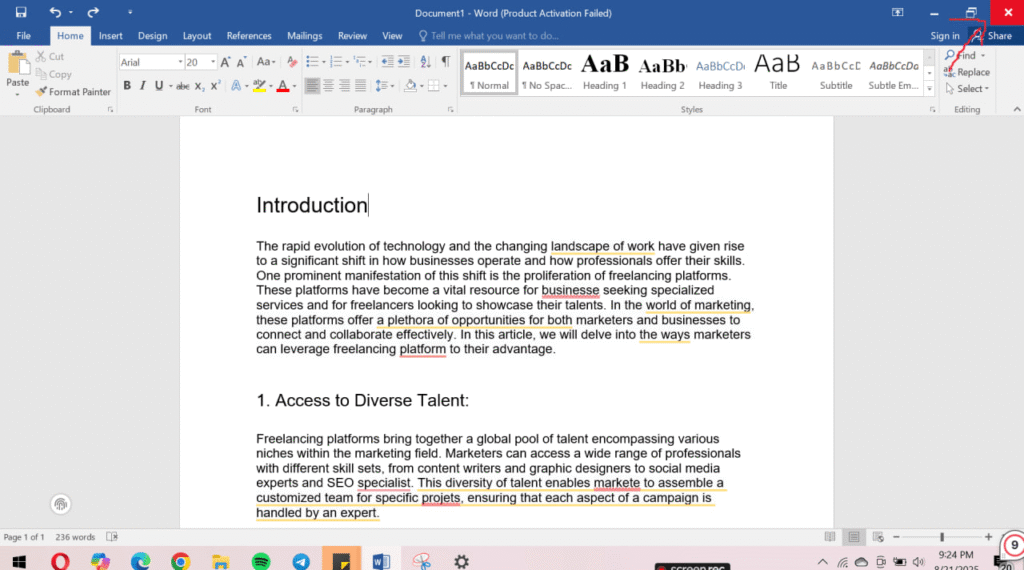
Task: Open the References ribbon tab
Action: [x=249, y=36]
